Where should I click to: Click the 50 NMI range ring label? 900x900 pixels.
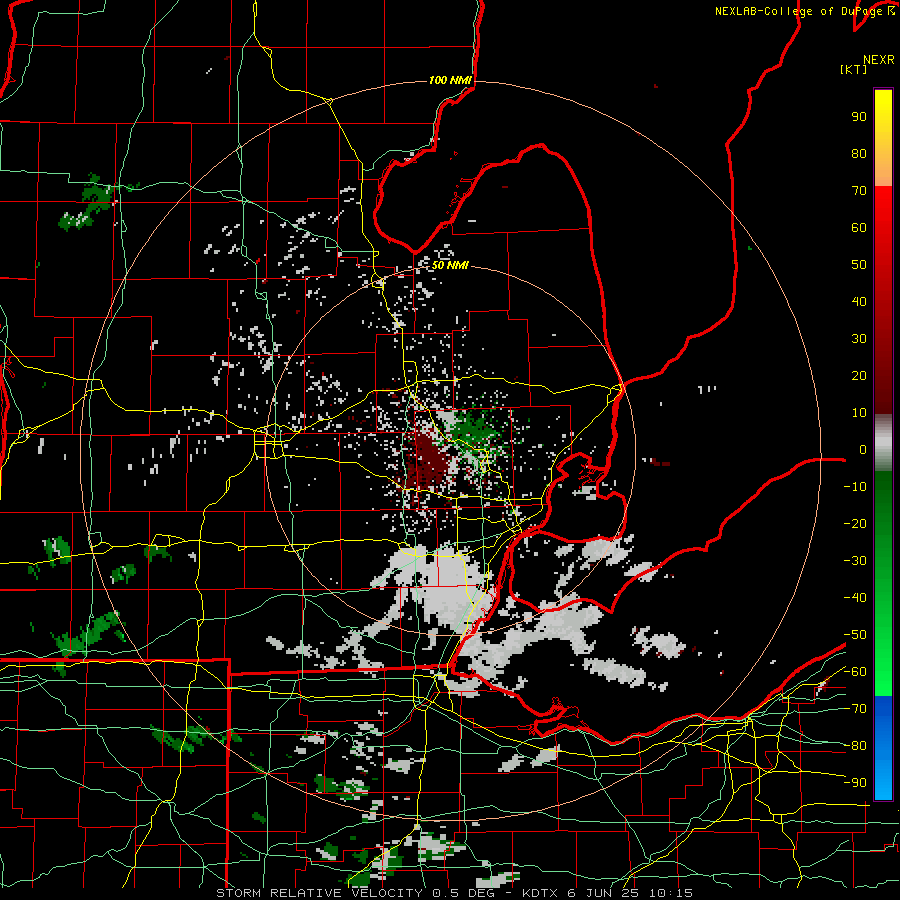click(x=450, y=265)
